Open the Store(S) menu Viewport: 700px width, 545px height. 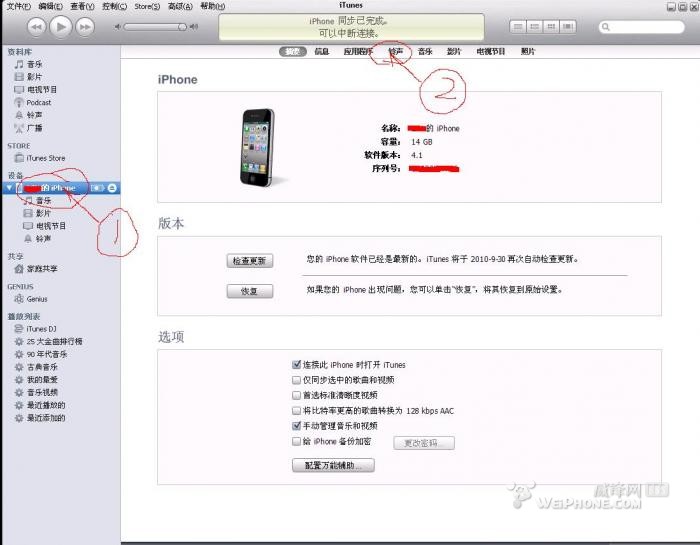tap(147, 6)
